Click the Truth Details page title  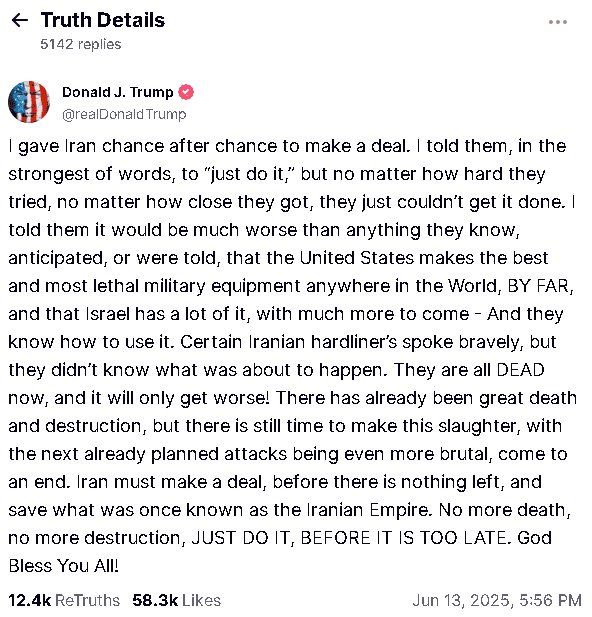pyautogui.click(x=103, y=20)
